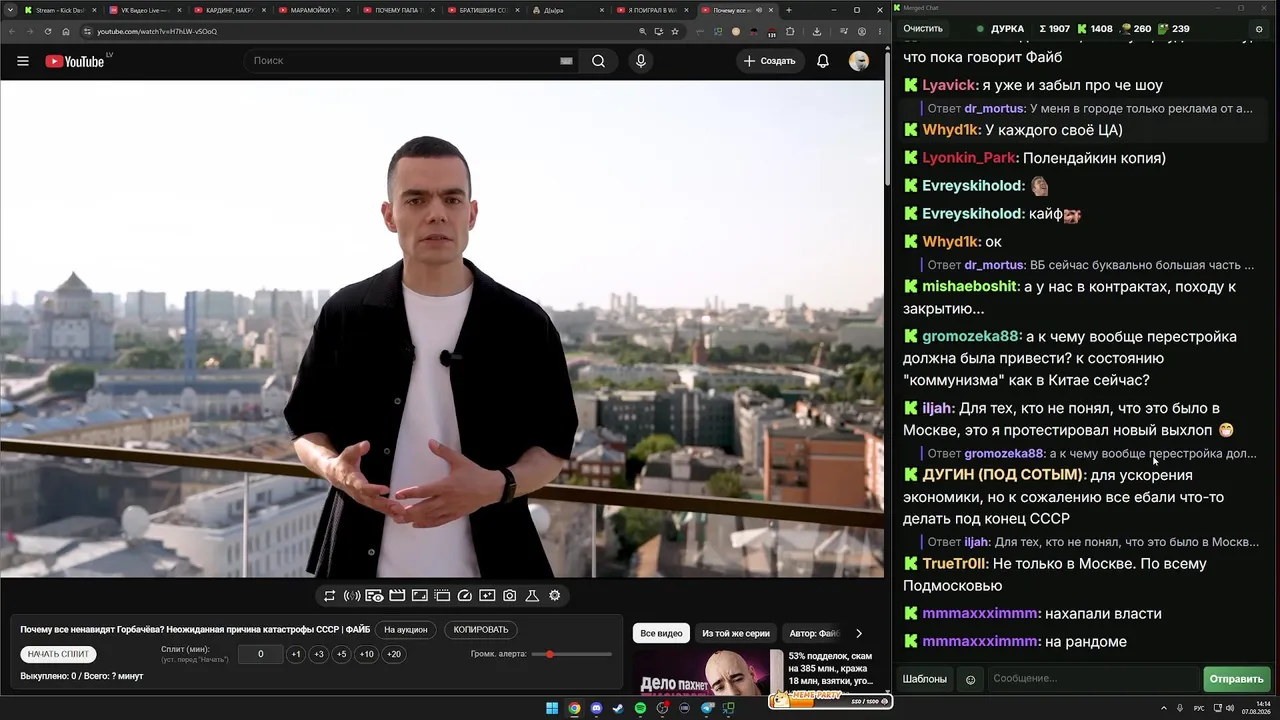
Task: Click the sound-waves icon in the player toolbar
Action: click(x=352, y=596)
